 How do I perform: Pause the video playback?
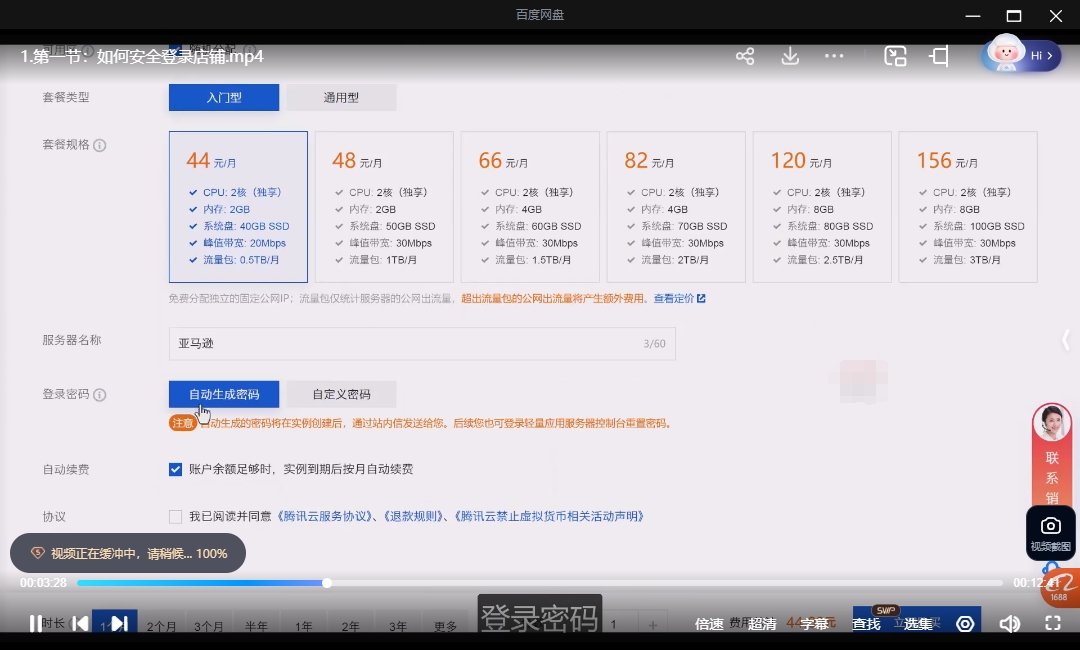pyautogui.click(x=35, y=624)
